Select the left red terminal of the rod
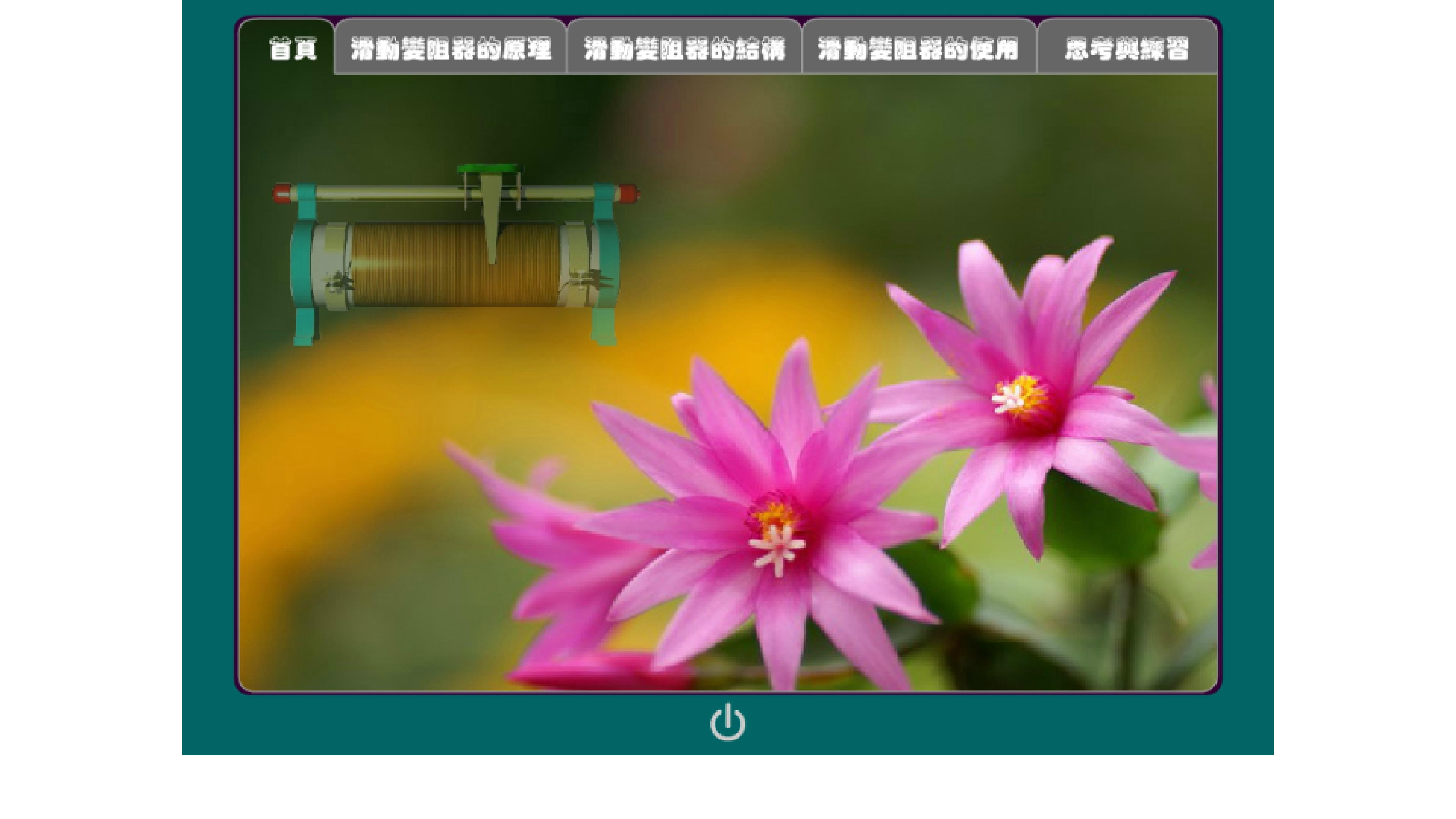 (x=282, y=193)
